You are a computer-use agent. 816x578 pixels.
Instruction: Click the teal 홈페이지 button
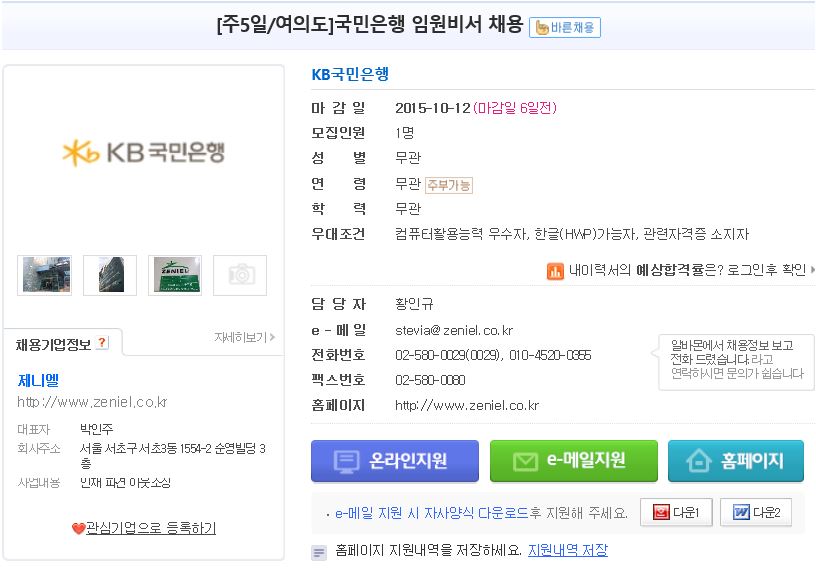pyautogui.click(x=736, y=461)
